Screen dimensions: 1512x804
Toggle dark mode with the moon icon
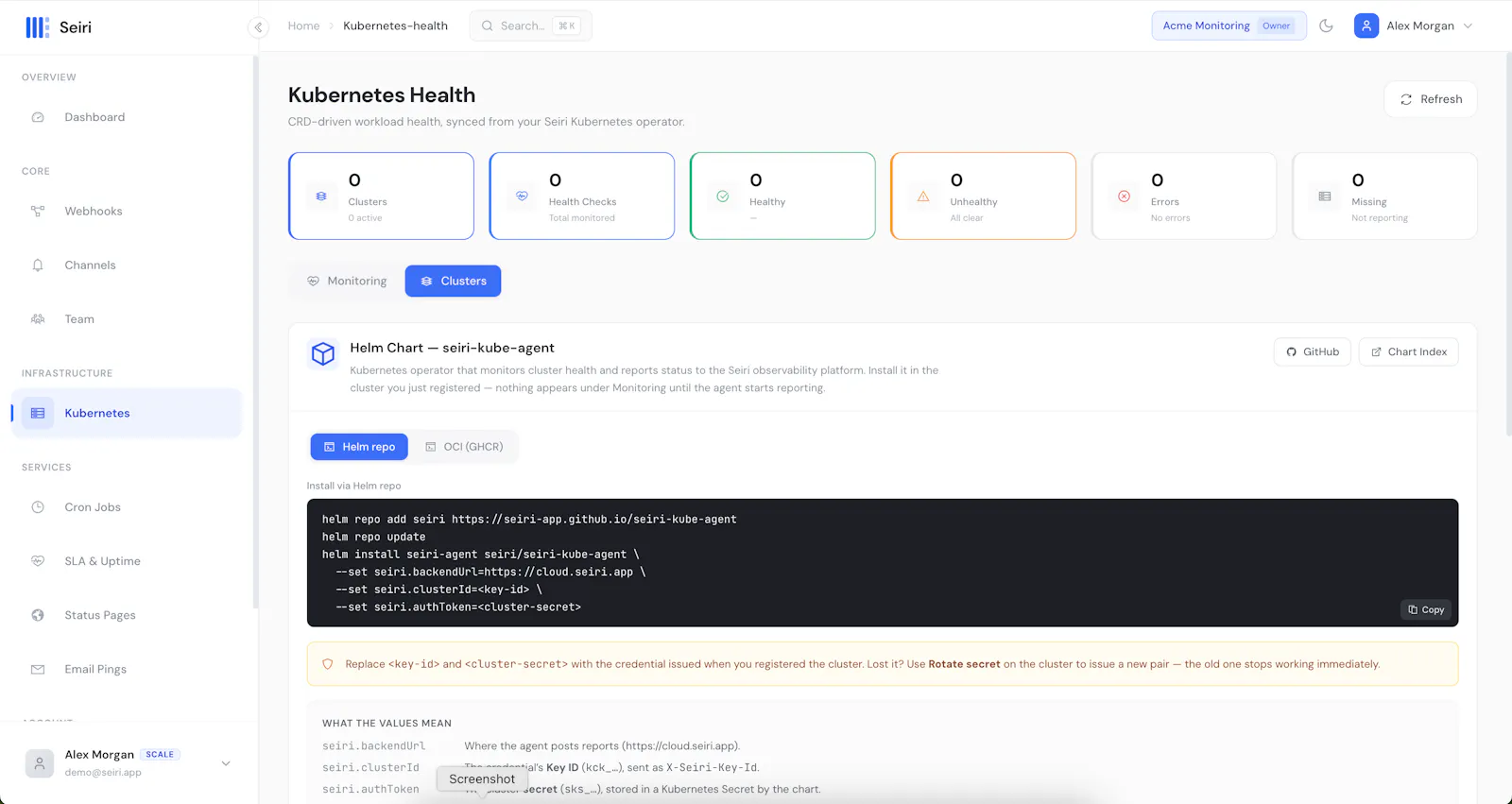1326,26
